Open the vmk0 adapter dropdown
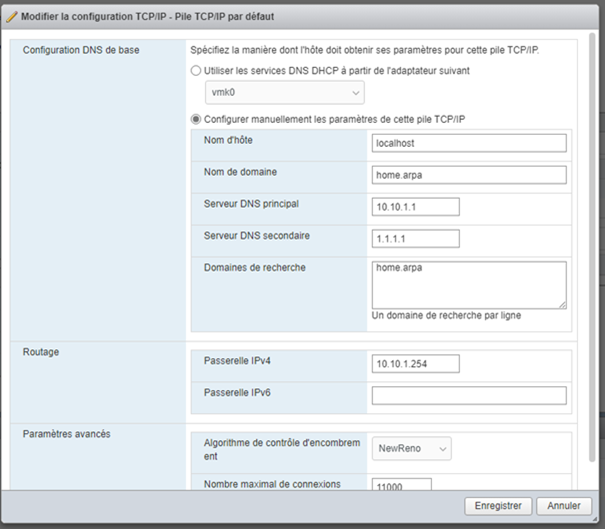Viewport: 605px width, 529px height. [x=284, y=93]
